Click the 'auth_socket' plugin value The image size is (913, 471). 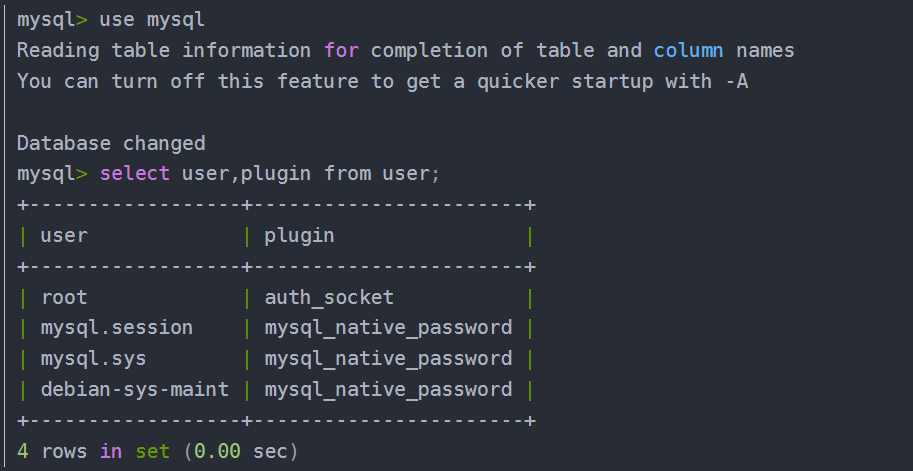point(329,298)
